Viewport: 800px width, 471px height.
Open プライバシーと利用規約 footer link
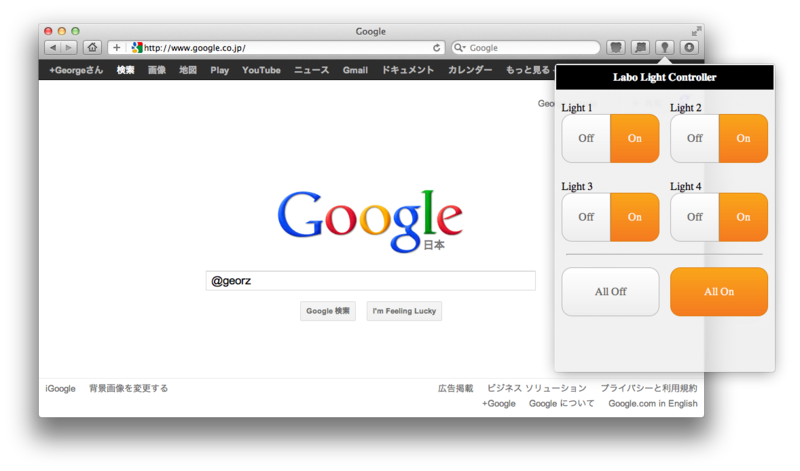649,388
